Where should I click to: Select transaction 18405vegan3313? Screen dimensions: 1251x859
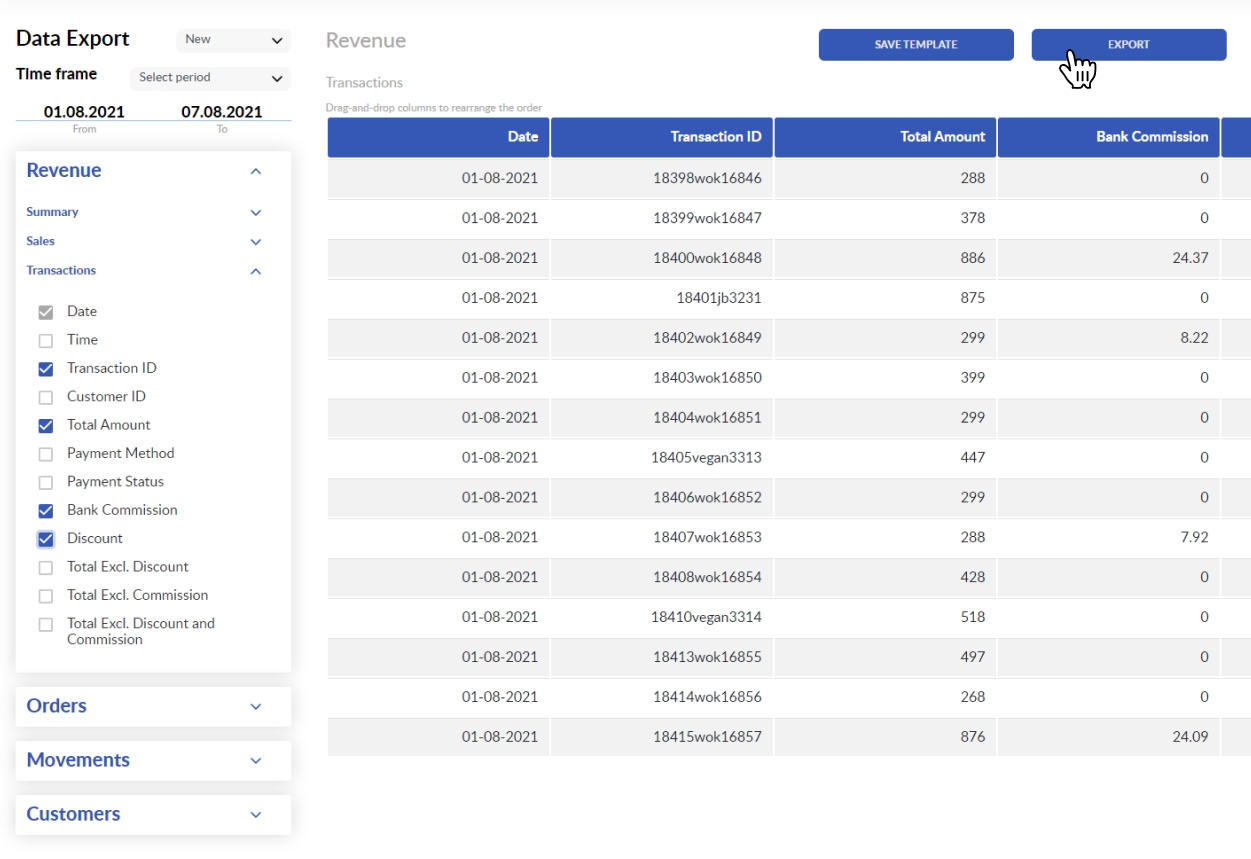point(706,458)
